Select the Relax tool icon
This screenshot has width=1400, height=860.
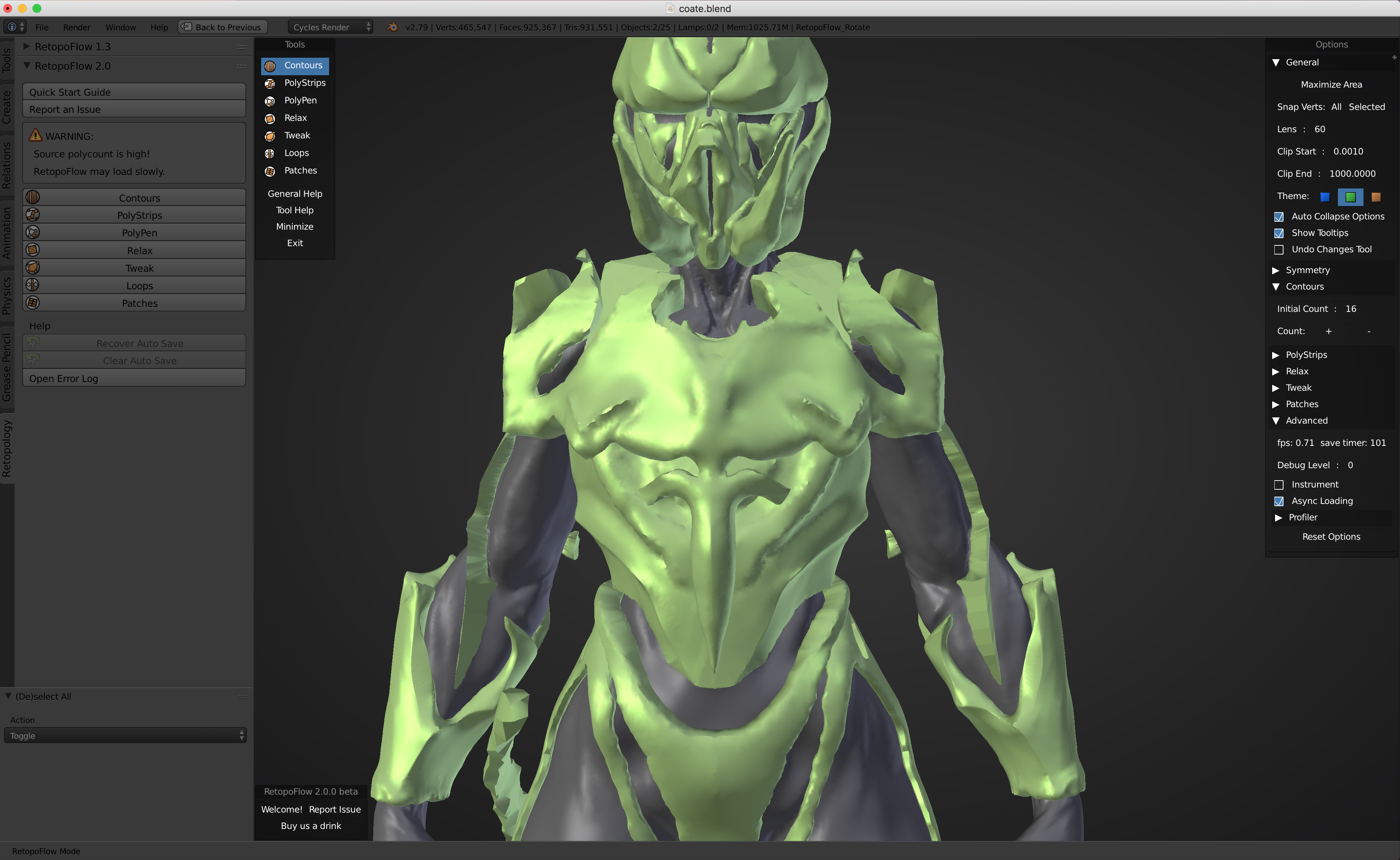pos(270,118)
